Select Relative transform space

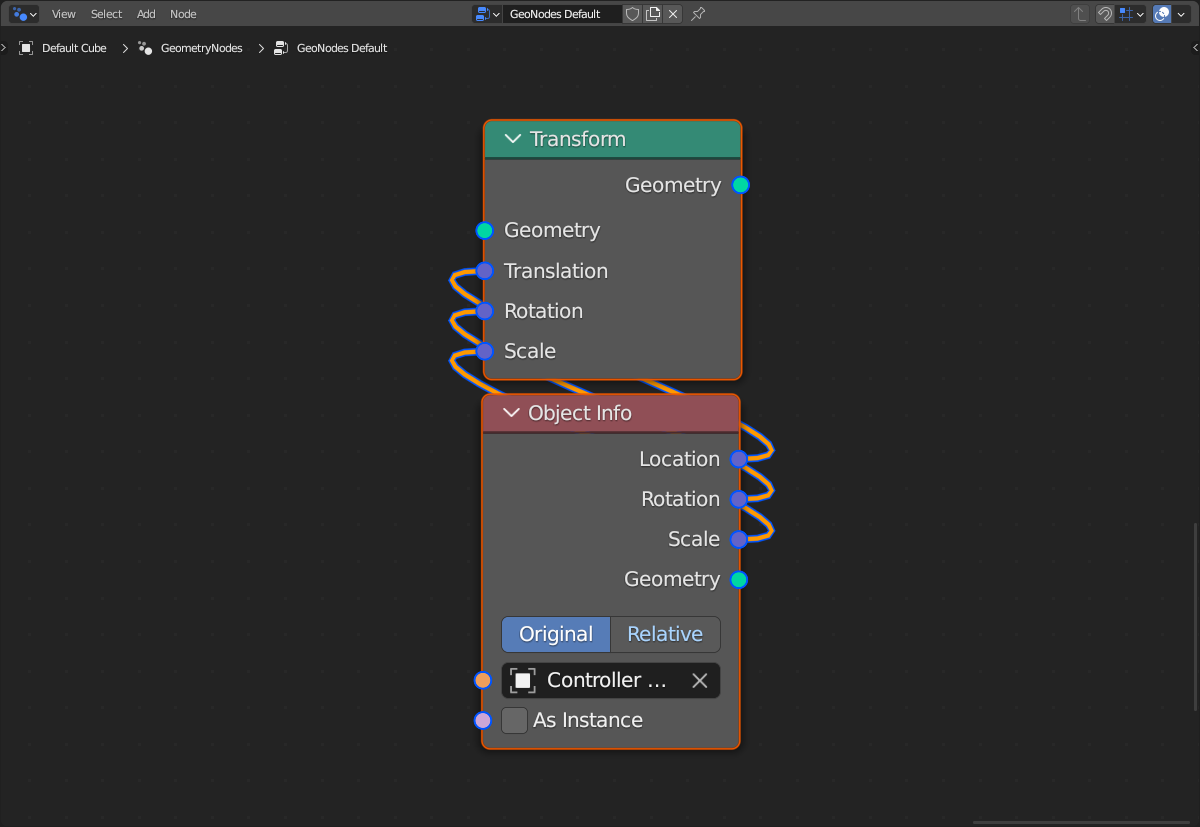click(x=664, y=634)
